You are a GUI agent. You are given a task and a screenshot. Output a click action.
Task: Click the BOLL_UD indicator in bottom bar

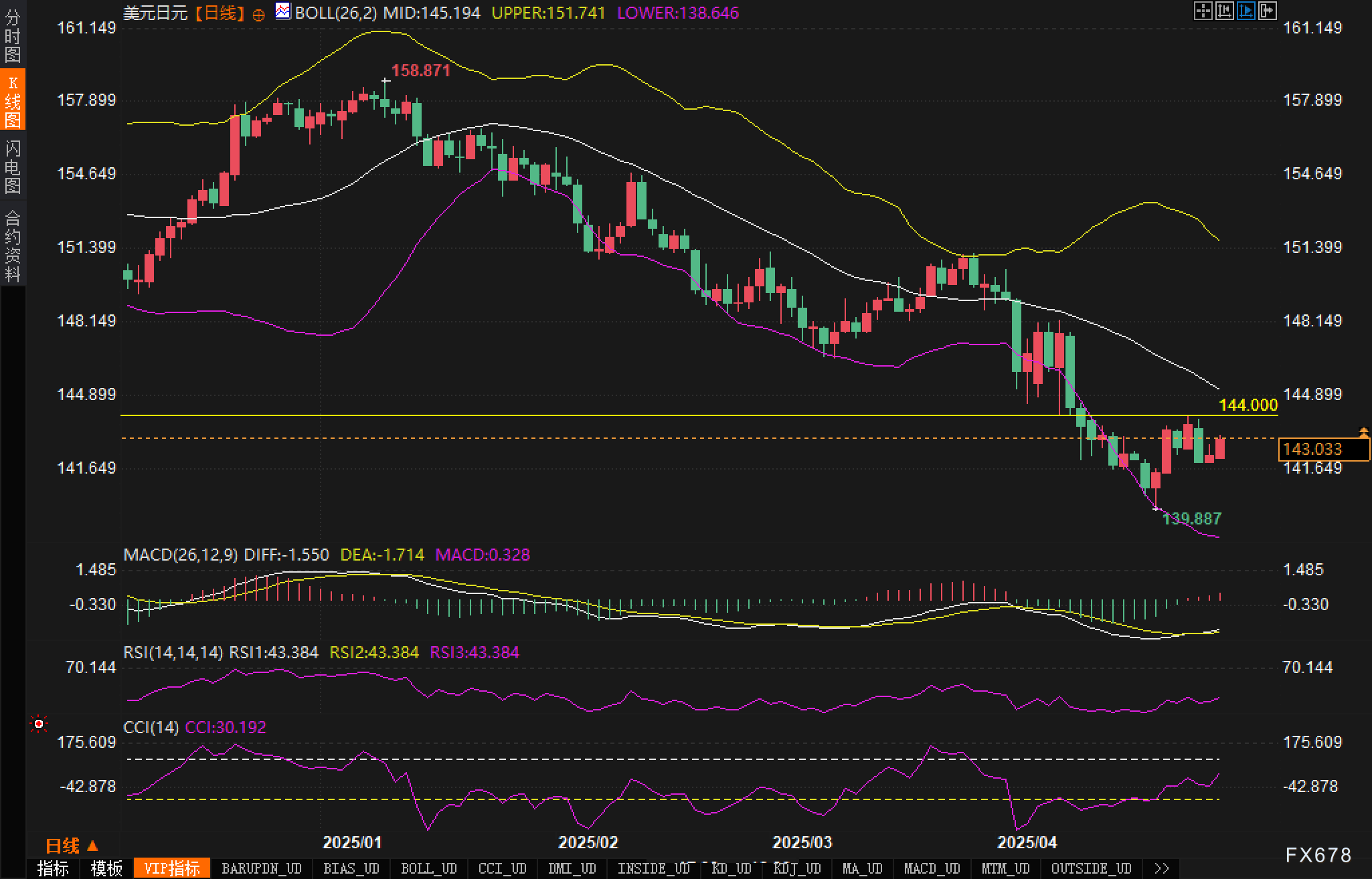click(428, 868)
